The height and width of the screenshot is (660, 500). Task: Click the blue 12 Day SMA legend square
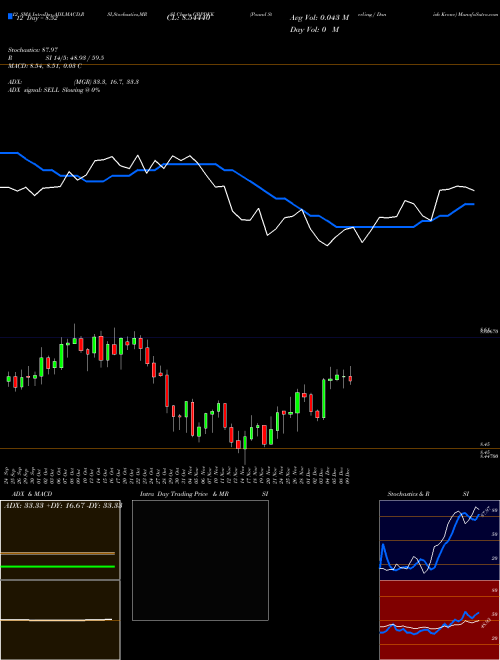pos(10,17)
